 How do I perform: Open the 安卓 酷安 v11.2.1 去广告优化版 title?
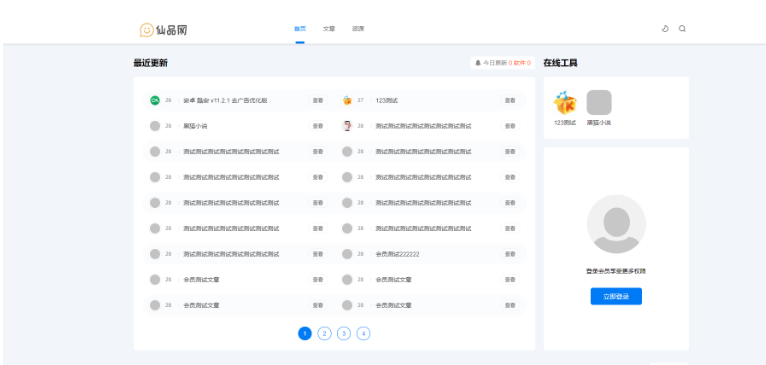(225, 100)
